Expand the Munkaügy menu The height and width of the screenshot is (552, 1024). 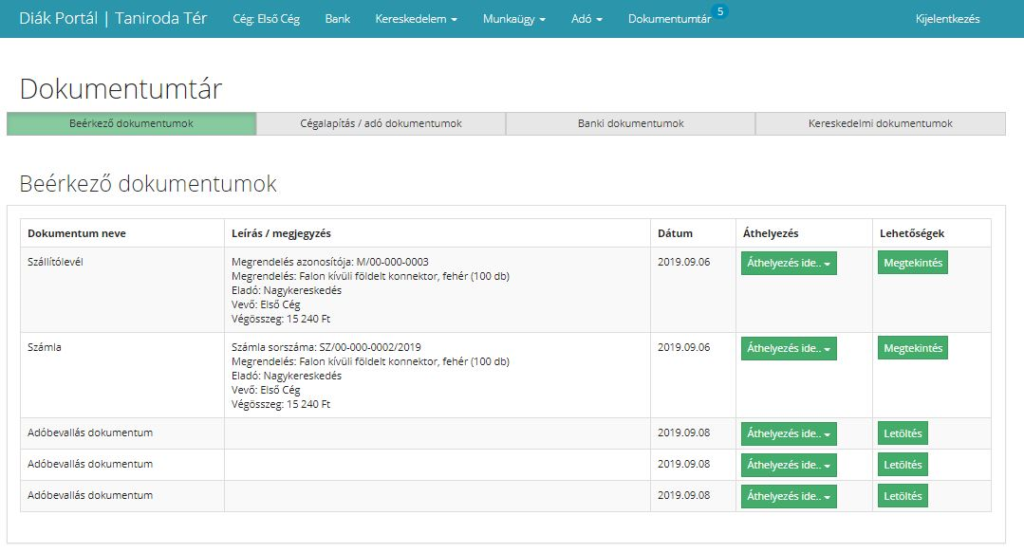click(514, 19)
